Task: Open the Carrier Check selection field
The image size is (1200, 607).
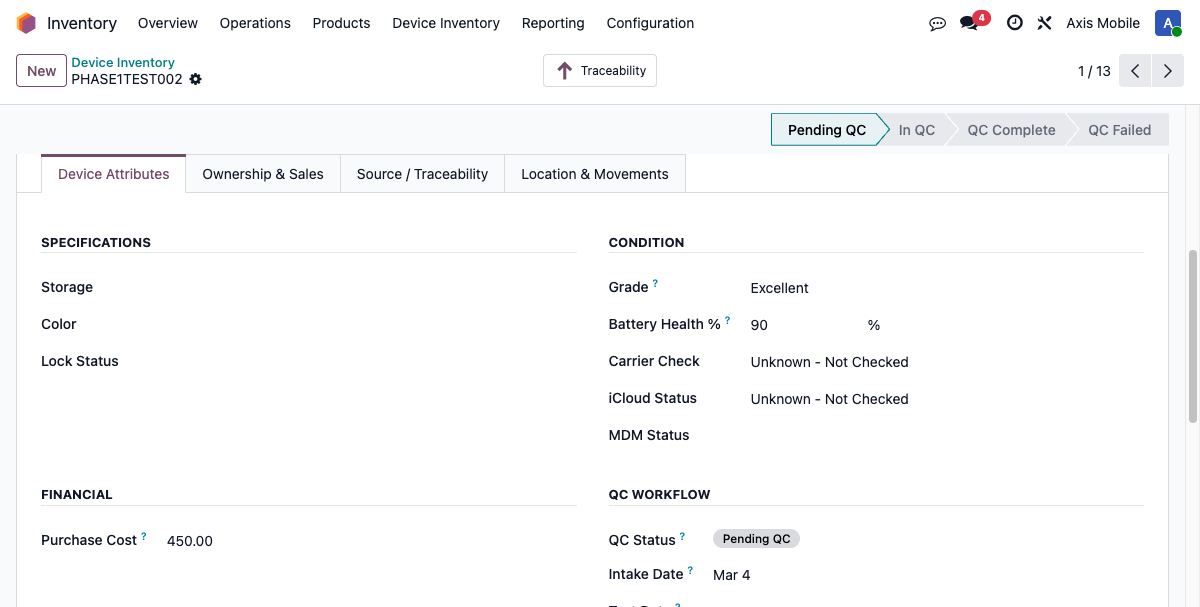Action: pos(829,361)
